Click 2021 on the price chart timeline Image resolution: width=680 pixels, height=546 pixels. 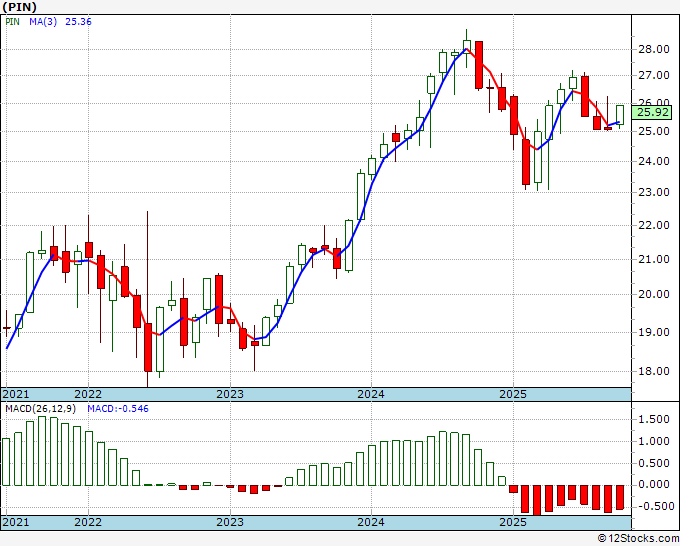[x=16, y=394]
